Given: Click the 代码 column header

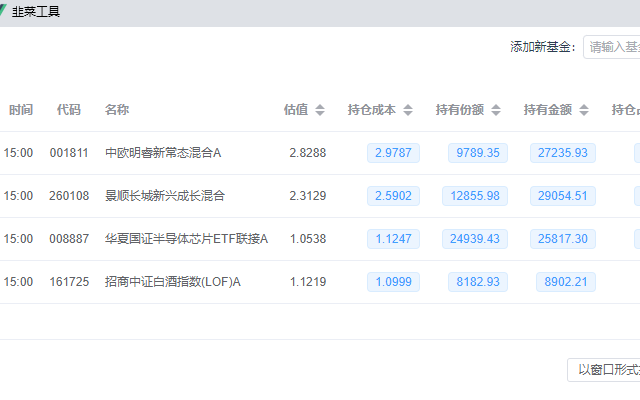Looking at the screenshot, I should (x=69, y=110).
